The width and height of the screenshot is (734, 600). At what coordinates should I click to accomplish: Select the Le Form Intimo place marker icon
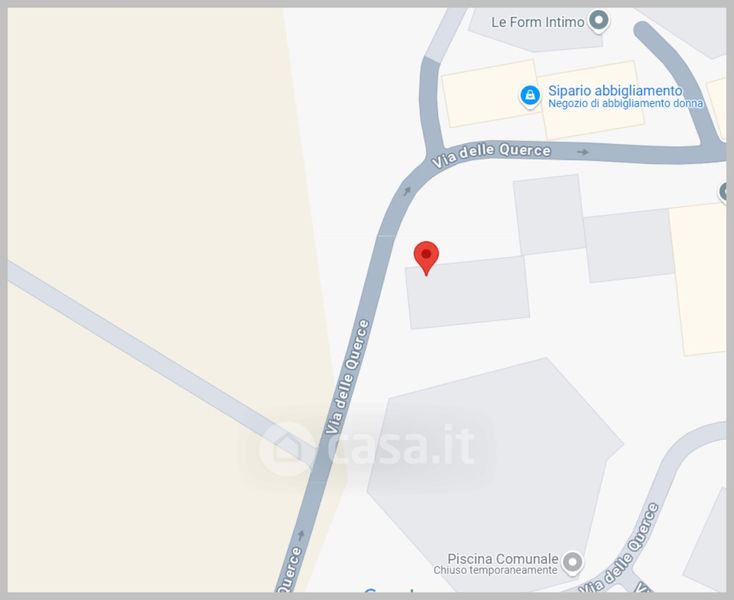coord(598,21)
